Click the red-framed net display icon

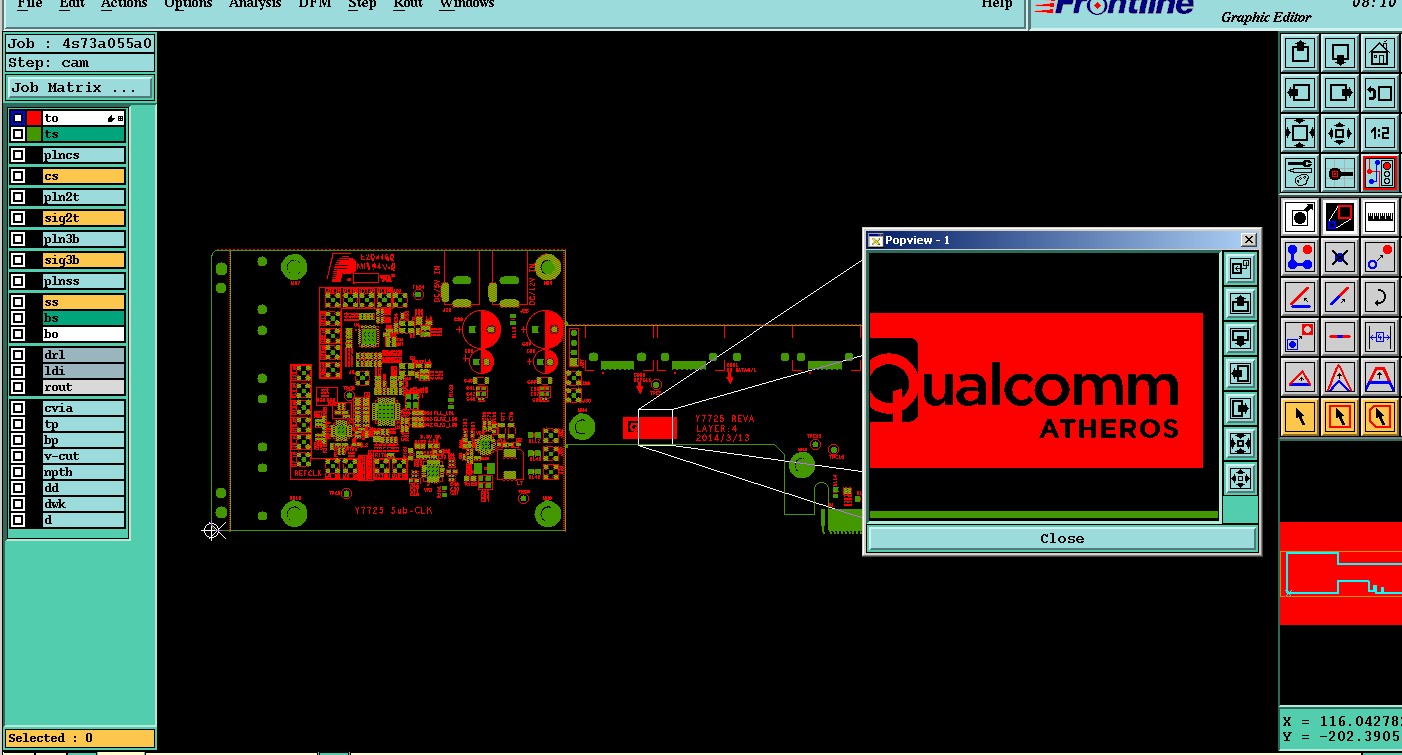[1380, 173]
